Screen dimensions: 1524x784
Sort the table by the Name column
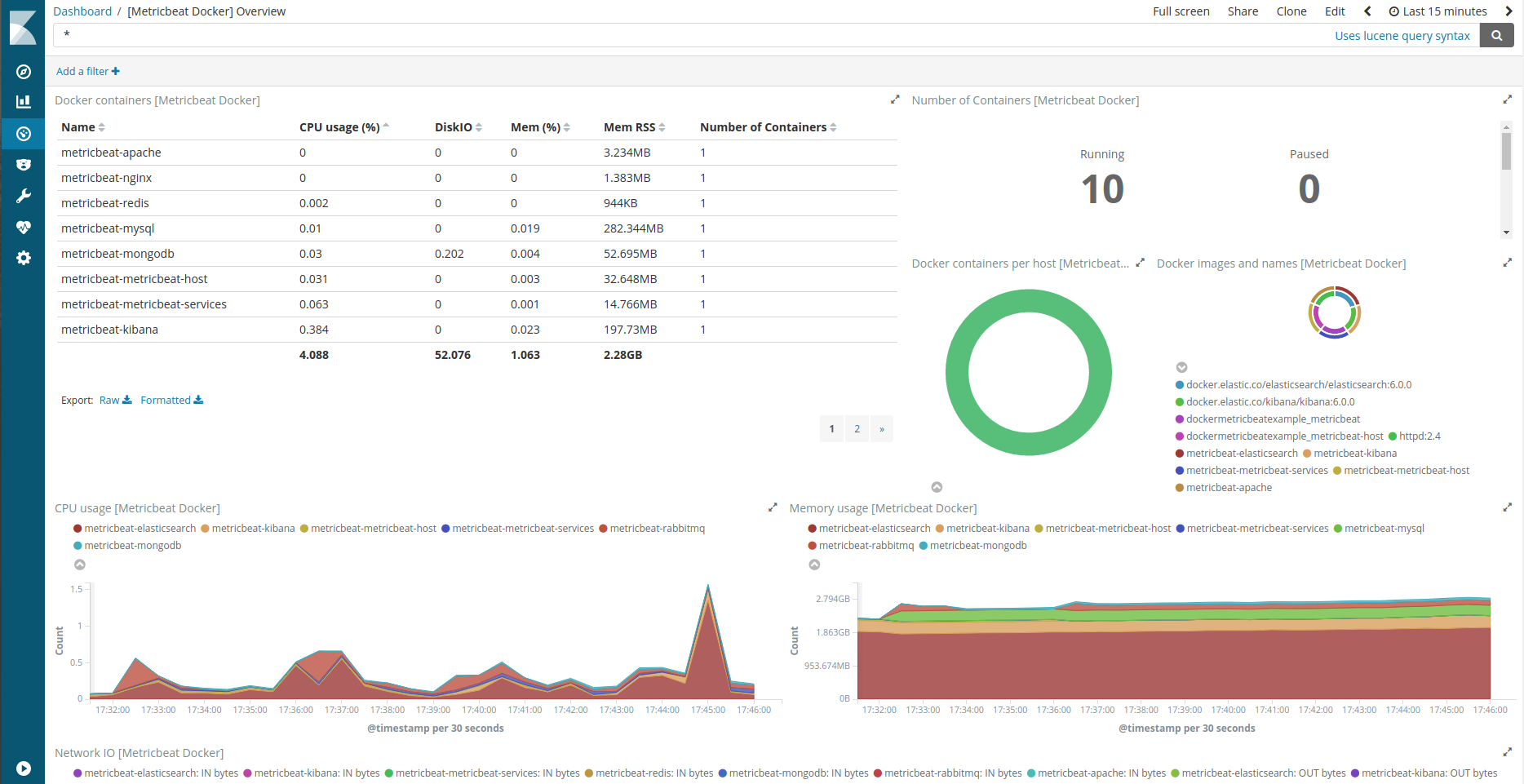[83, 127]
